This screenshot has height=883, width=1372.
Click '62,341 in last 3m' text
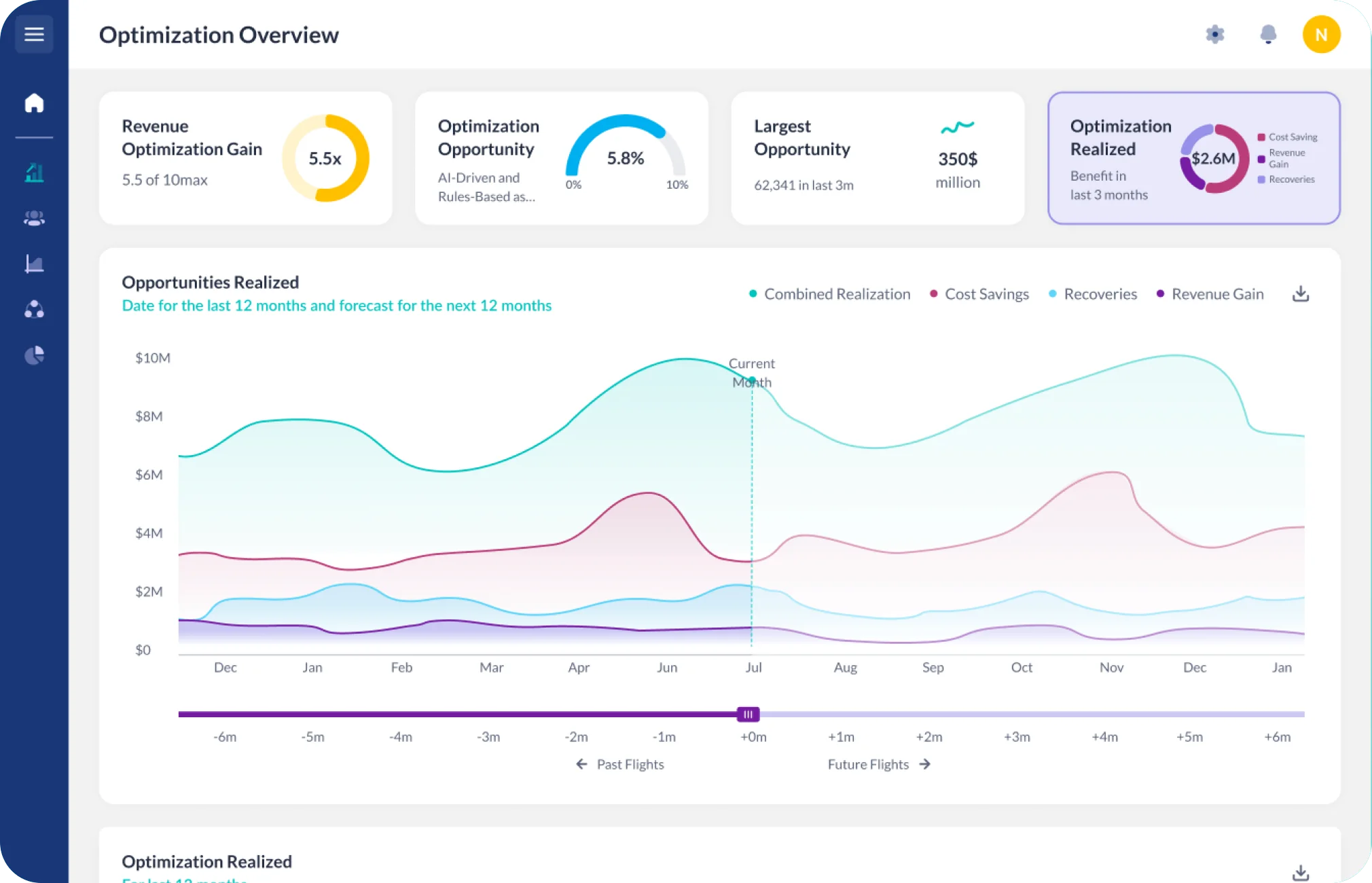(x=804, y=185)
